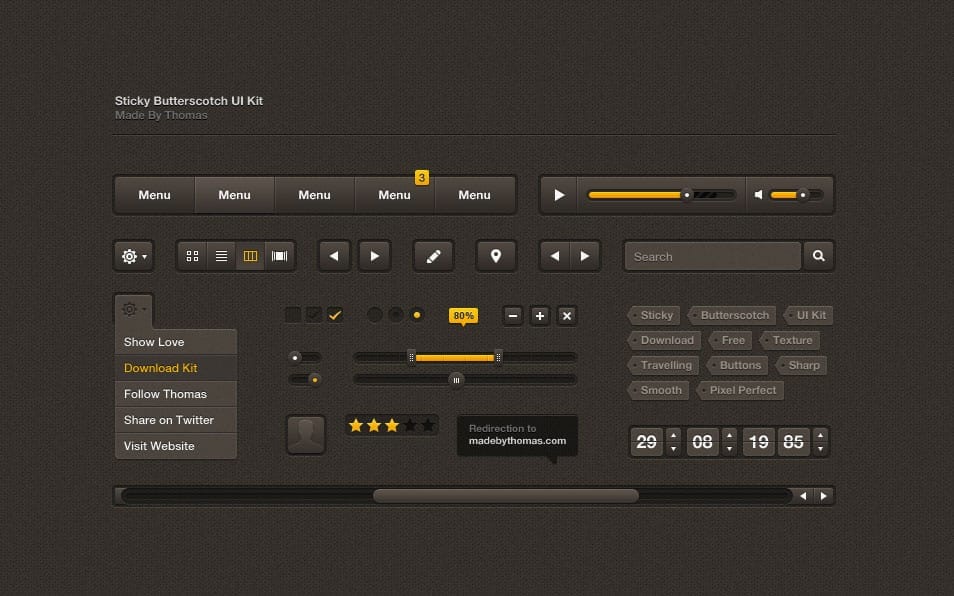Image resolution: width=954 pixels, height=596 pixels.
Task: Expand the stepper arrows on the 08 counter
Action: (728, 441)
